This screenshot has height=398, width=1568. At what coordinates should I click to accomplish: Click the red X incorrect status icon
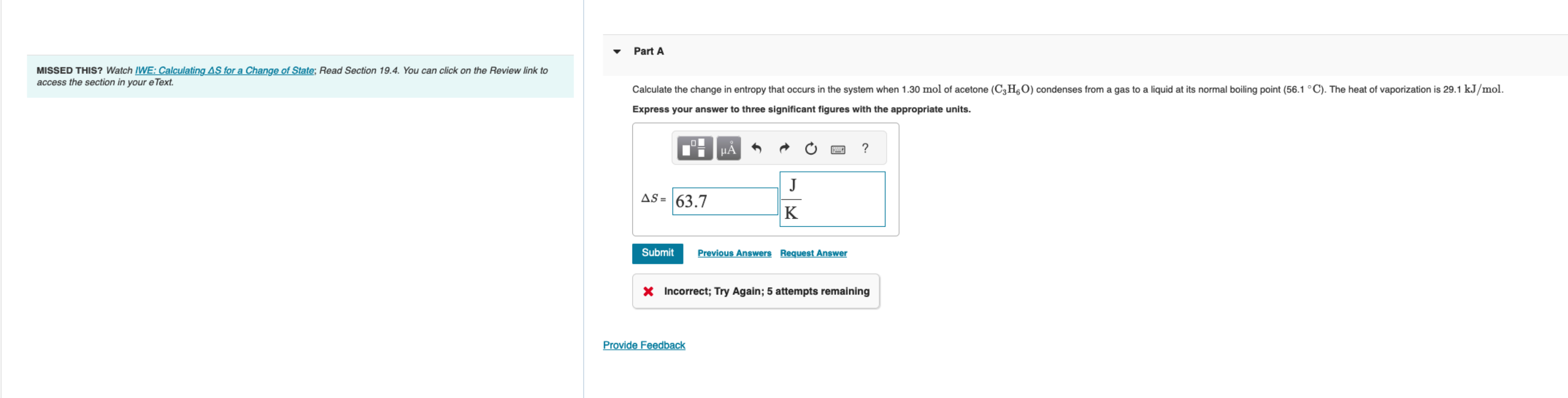click(x=648, y=291)
